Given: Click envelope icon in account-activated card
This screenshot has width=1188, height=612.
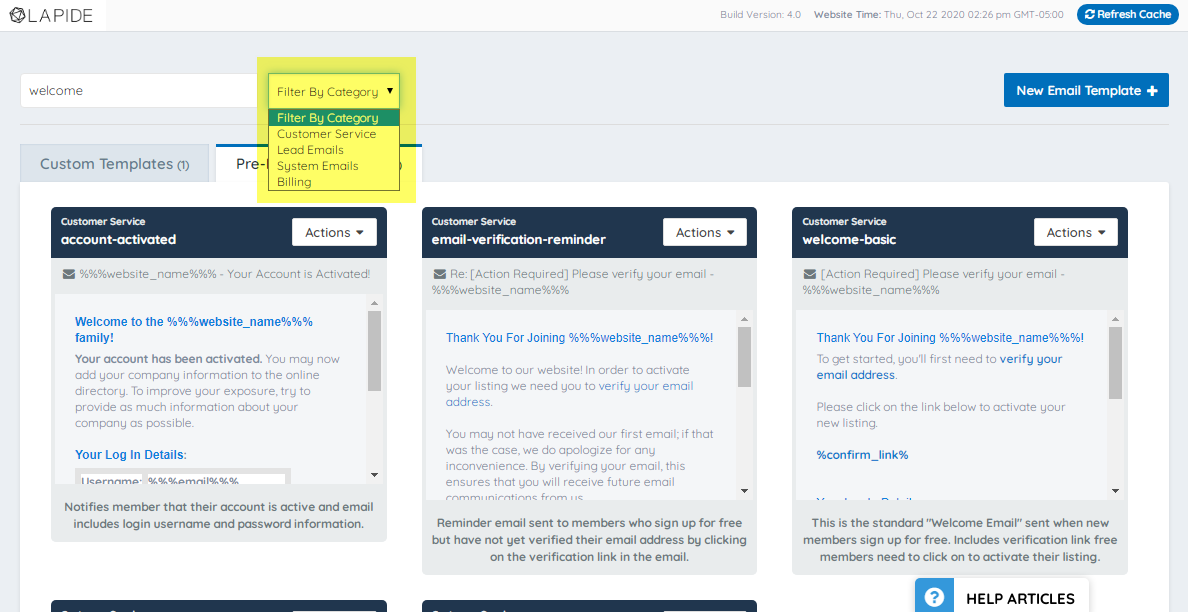Looking at the screenshot, I should click(x=69, y=274).
